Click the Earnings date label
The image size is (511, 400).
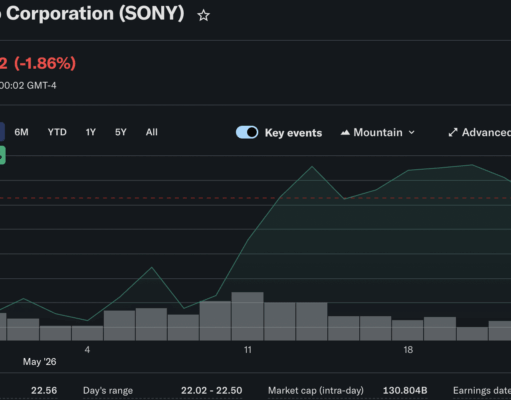(x=482, y=390)
